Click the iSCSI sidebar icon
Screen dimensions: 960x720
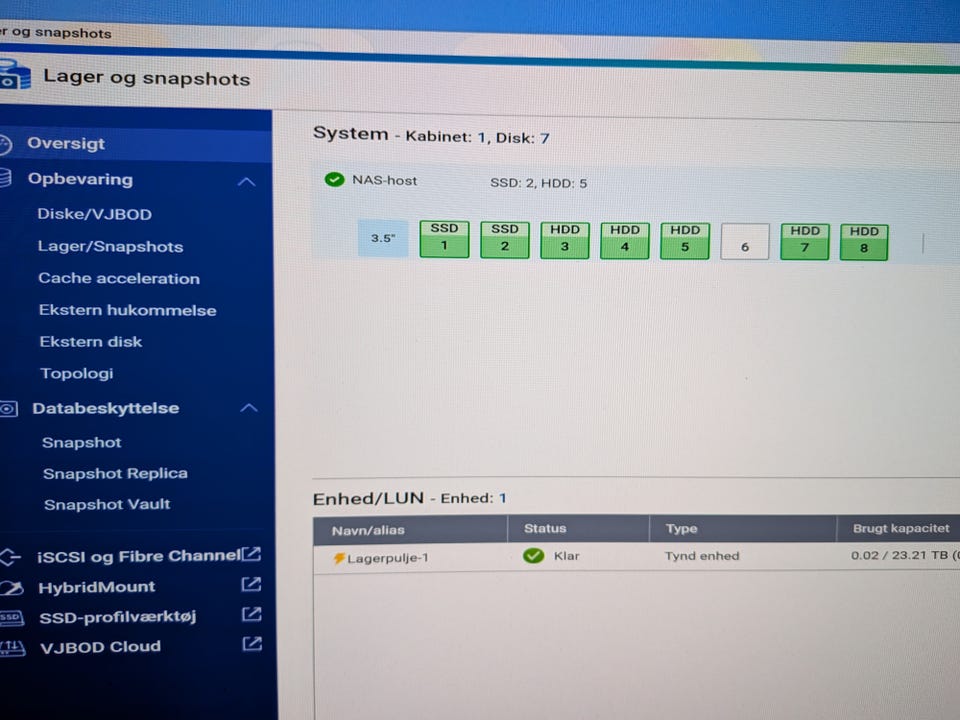(x=10, y=557)
